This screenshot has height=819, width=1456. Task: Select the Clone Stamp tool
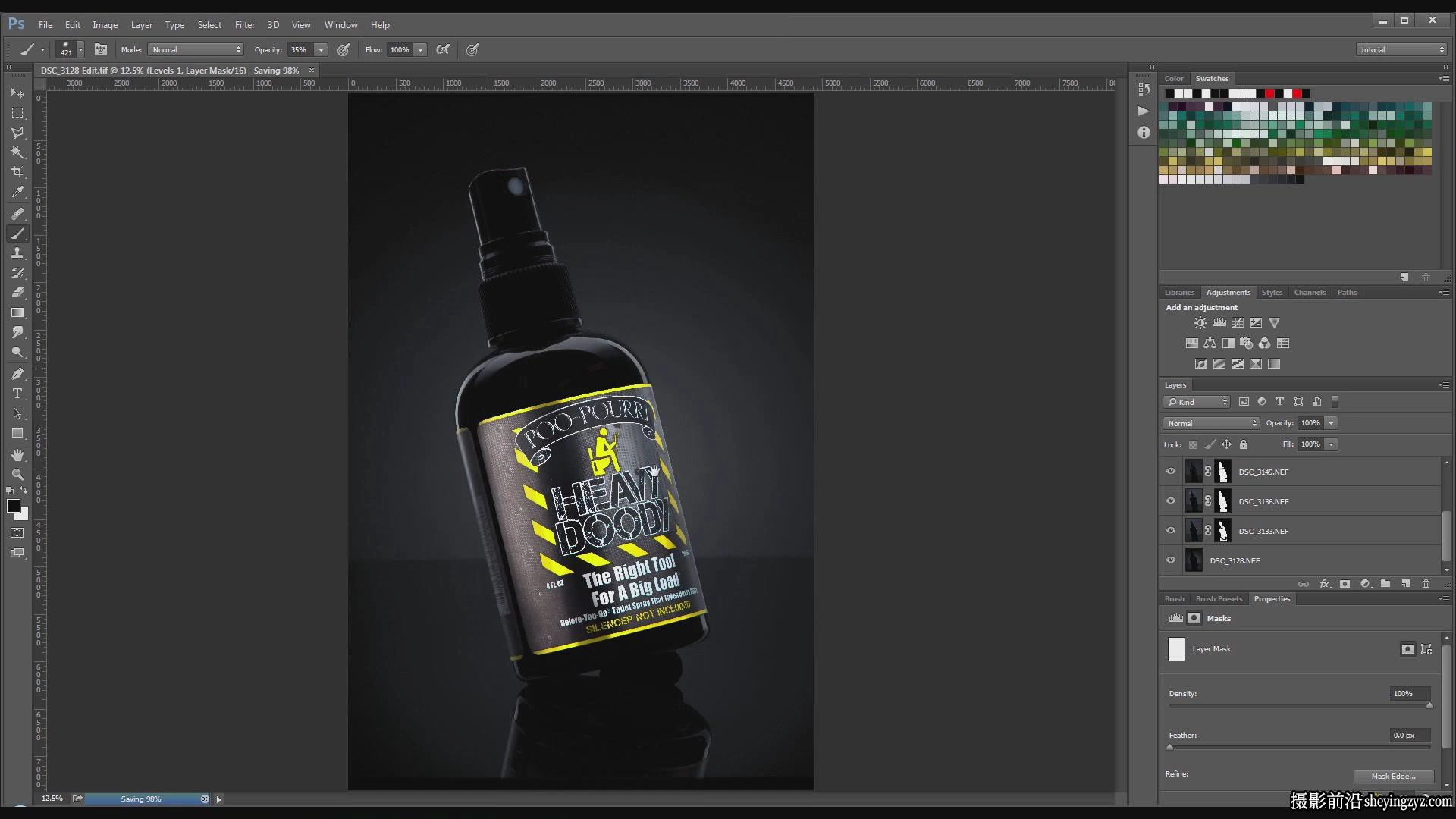17,253
